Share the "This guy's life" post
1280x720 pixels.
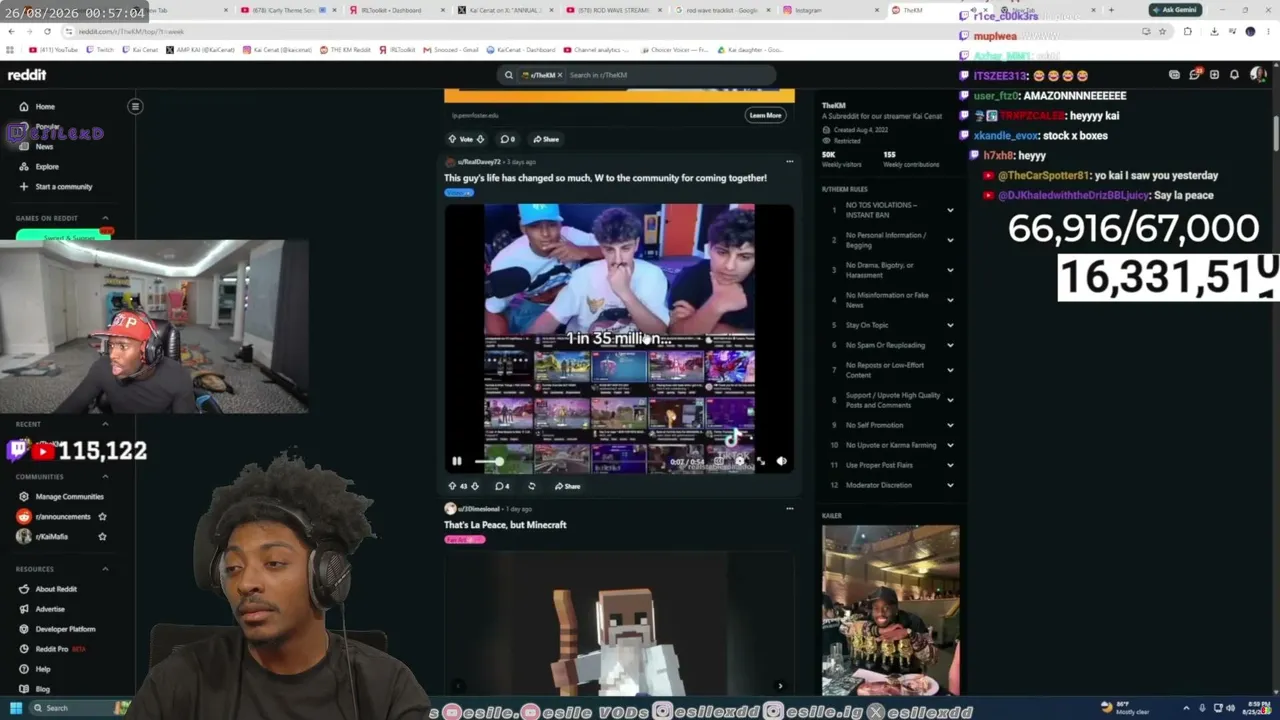click(565, 486)
